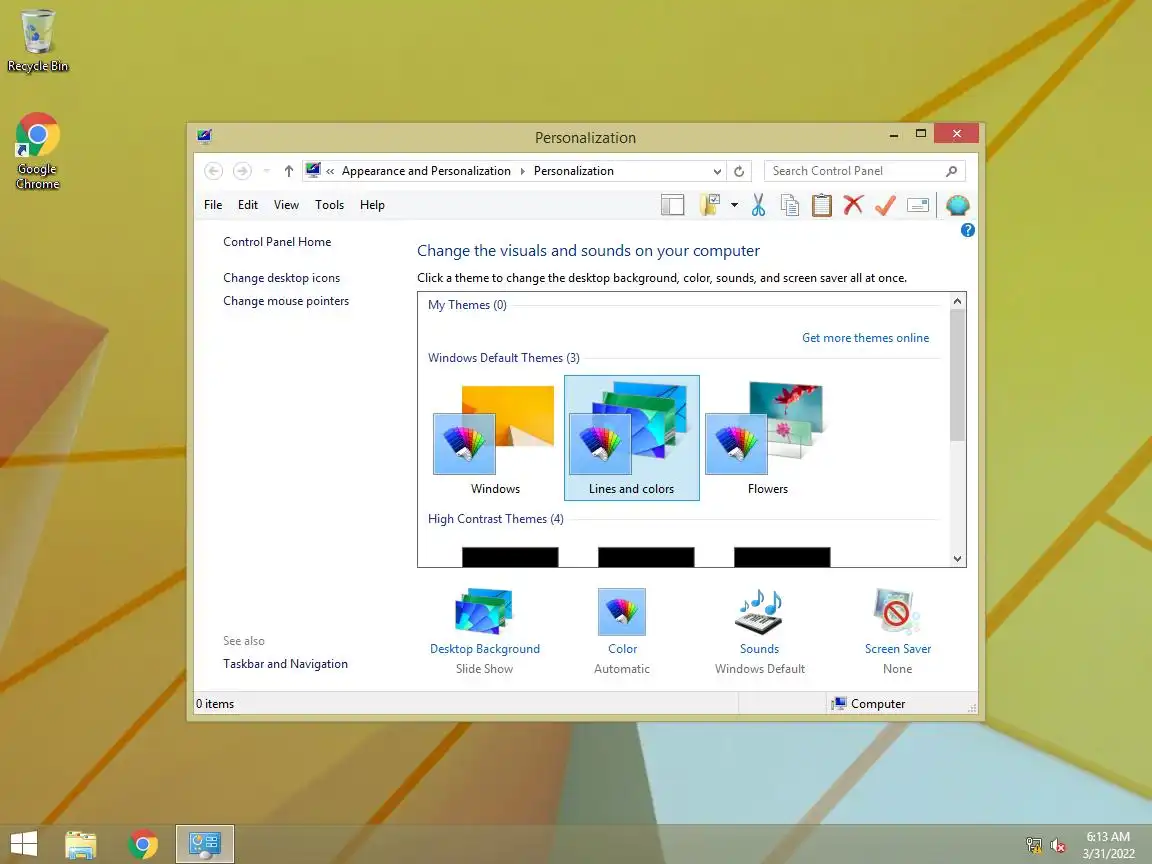
Task: Click the orange checkmark Properties icon
Action: 885,205
